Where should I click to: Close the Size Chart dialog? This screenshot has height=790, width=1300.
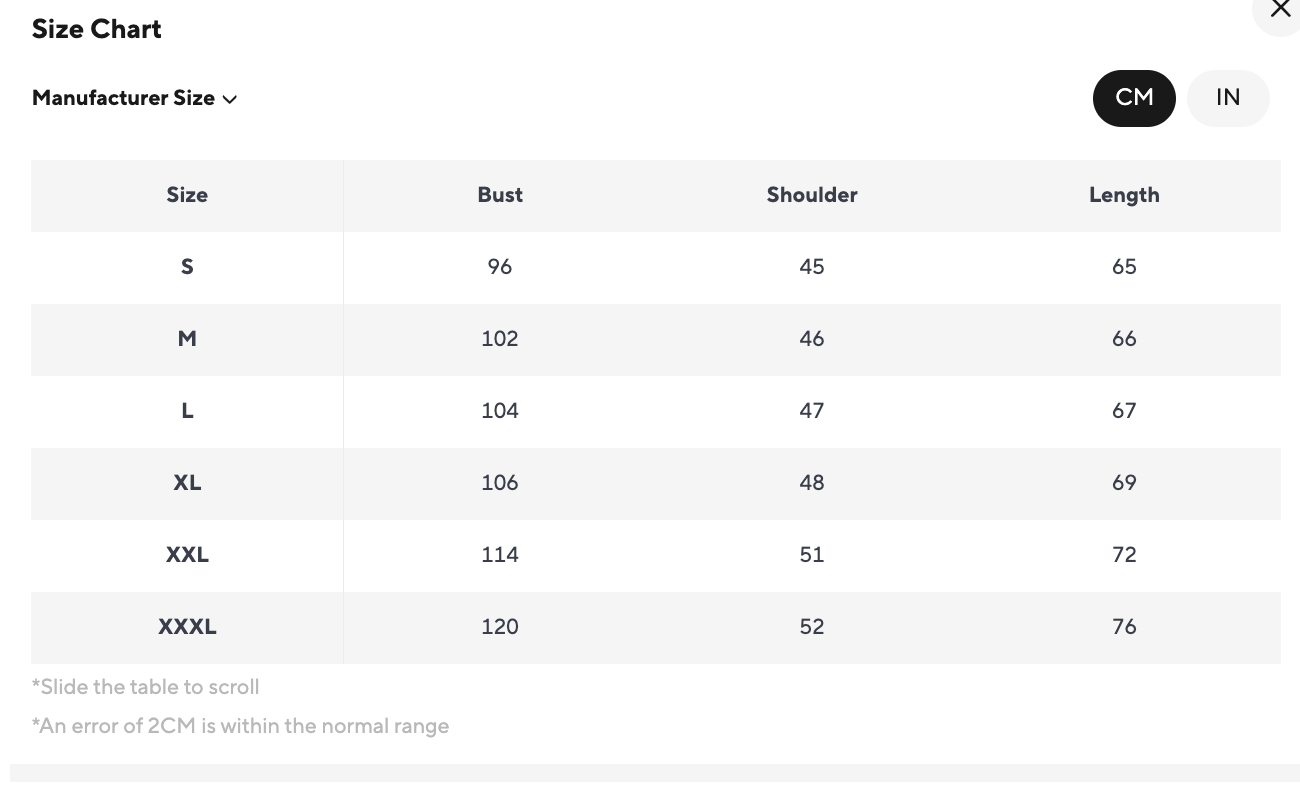[x=1279, y=10]
